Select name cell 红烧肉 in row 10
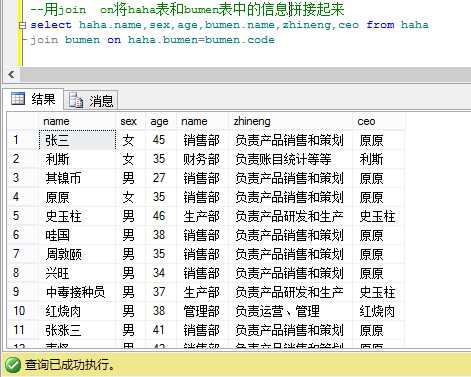The image size is (471, 377). [77, 311]
